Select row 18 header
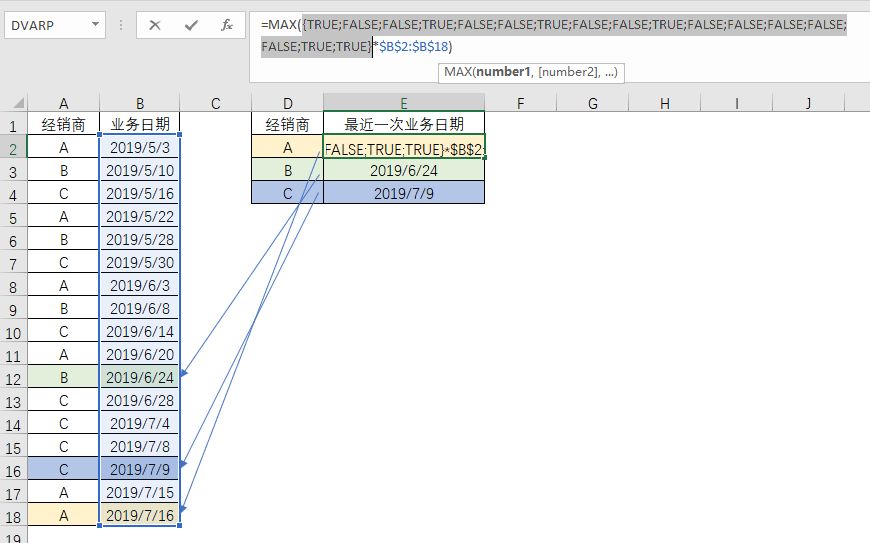This screenshot has height=543, width=870. tap(13, 517)
